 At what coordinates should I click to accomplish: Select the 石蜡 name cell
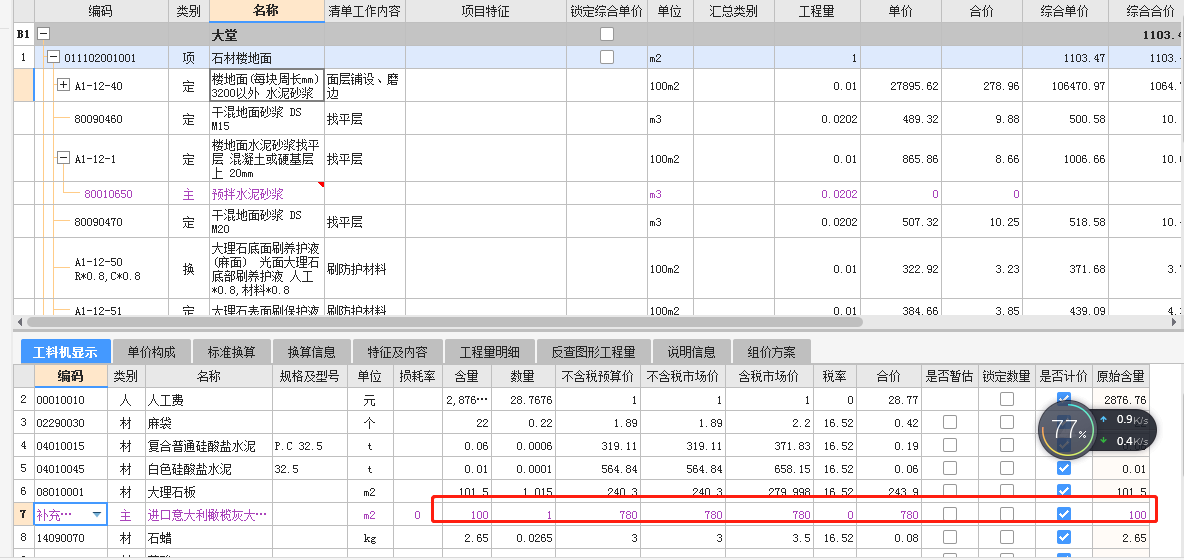pos(209,538)
